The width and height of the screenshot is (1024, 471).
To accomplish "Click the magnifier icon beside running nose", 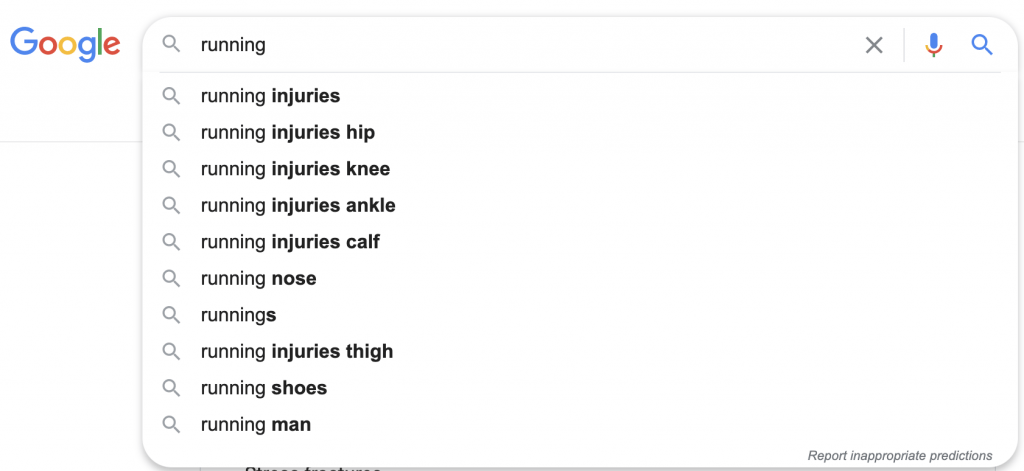I will [x=171, y=278].
